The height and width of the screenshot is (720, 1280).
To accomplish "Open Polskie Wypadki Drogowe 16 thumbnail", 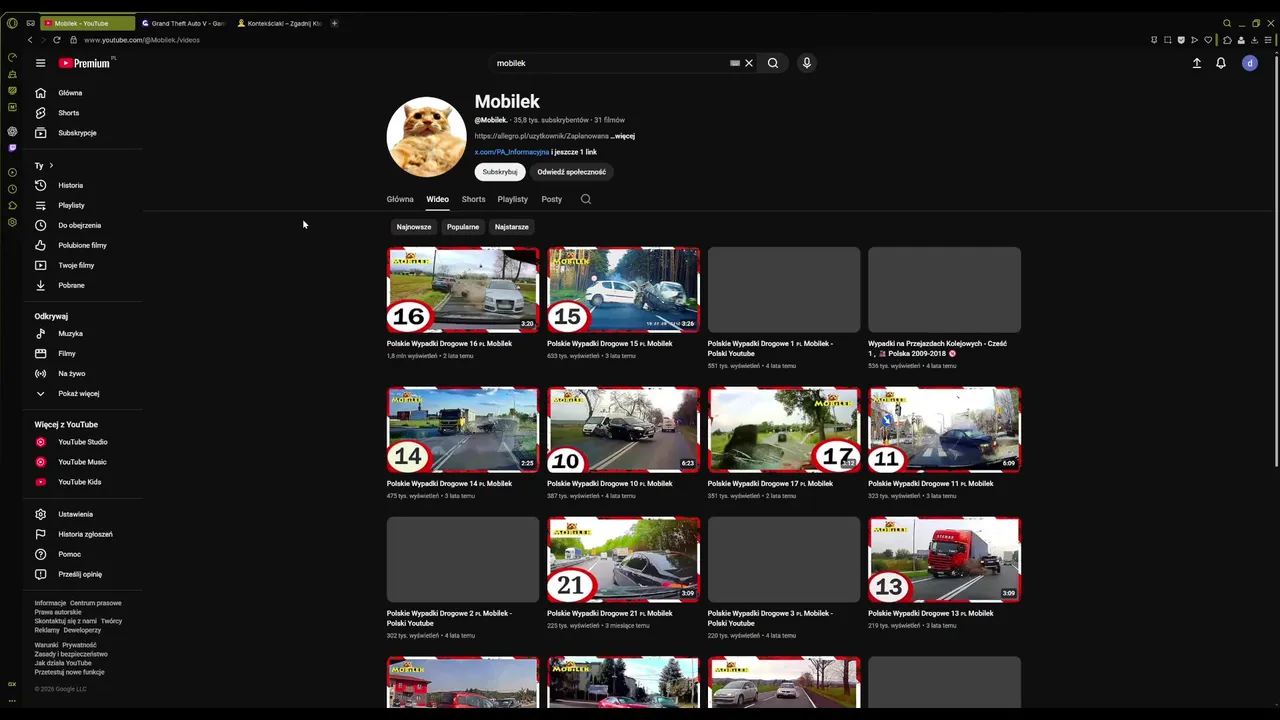I will pos(463,290).
